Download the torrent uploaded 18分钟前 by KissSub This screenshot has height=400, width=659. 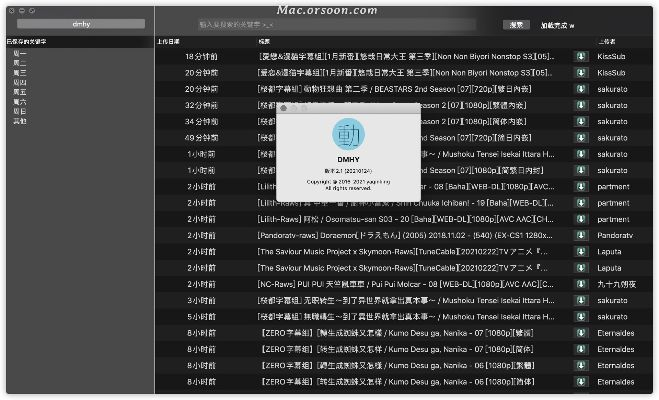click(x=581, y=56)
